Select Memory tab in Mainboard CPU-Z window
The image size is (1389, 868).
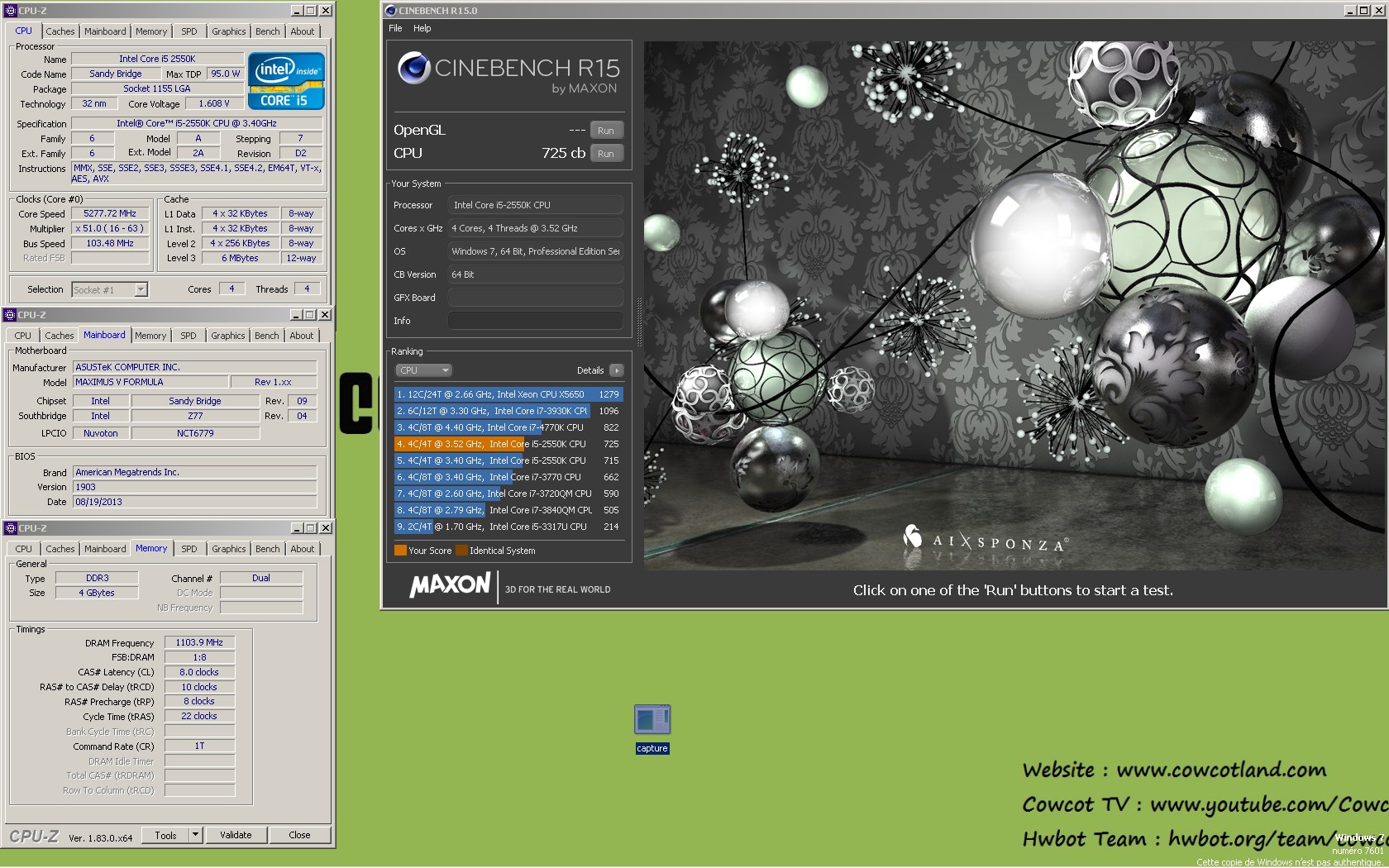coord(150,336)
